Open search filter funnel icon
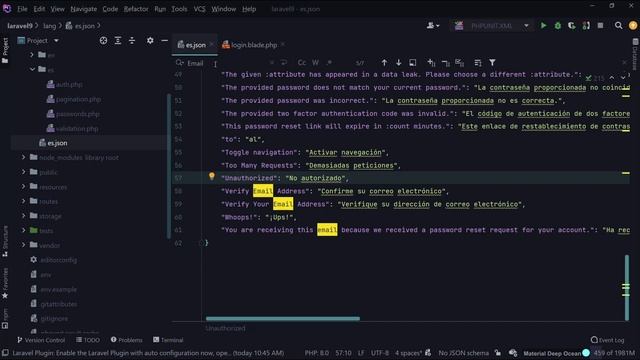 click(492, 63)
